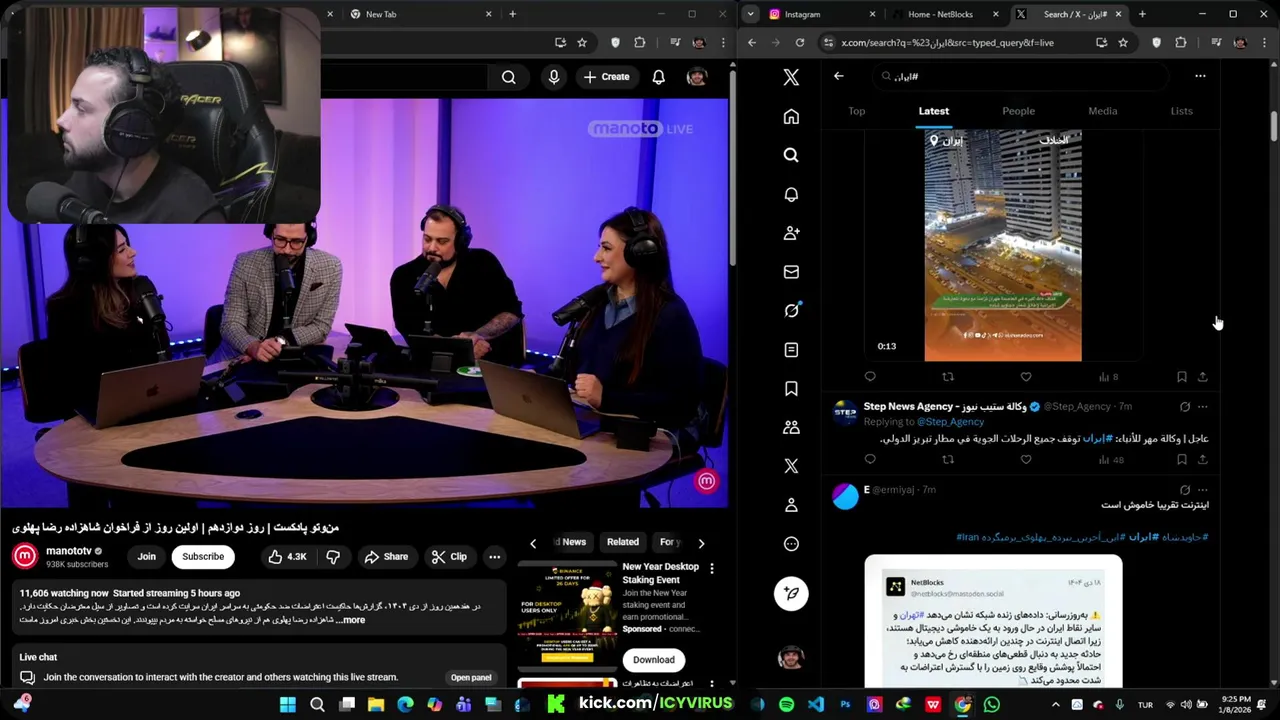Click the system volume icon in tray
The height and width of the screenshot is (720, 1280).
point(1186,705)
